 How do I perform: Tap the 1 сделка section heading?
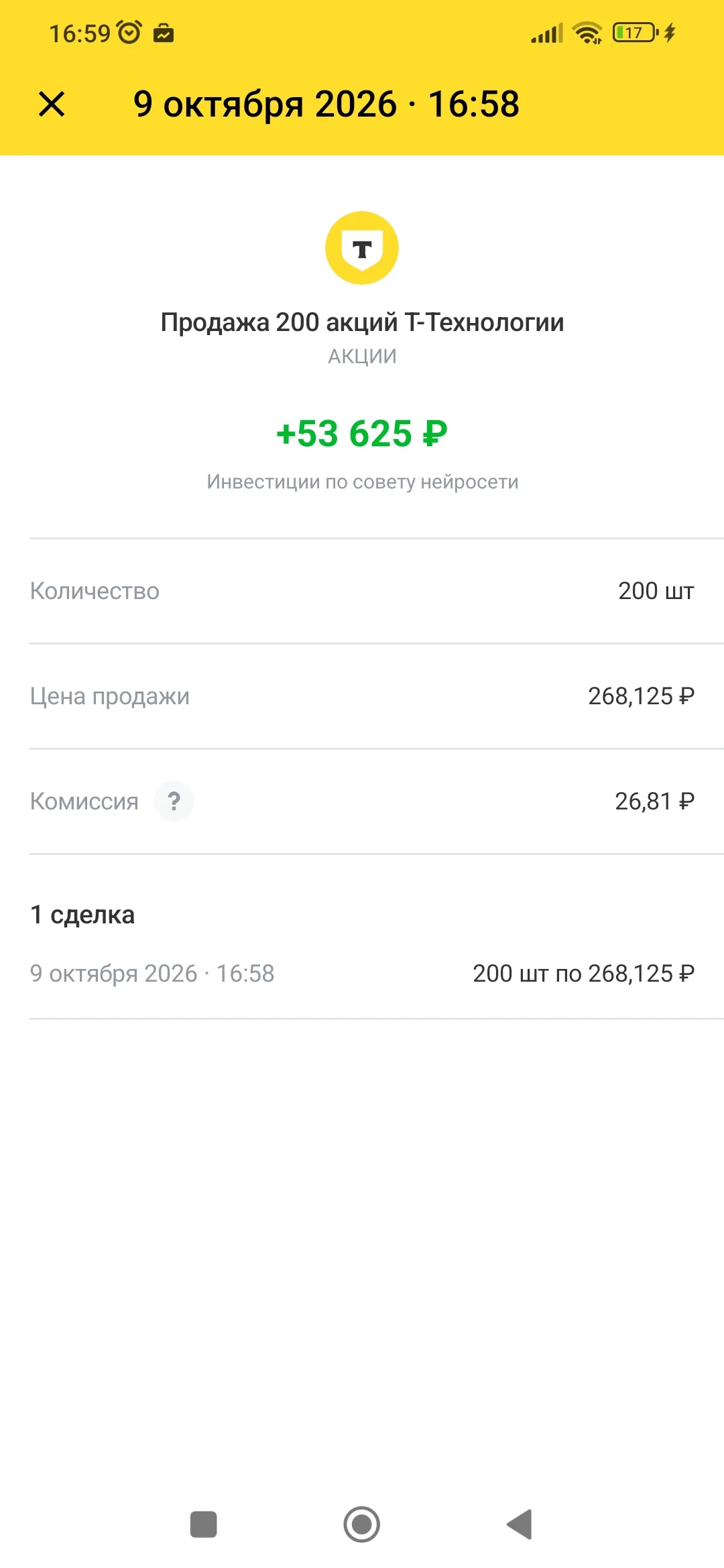[82, 915]
